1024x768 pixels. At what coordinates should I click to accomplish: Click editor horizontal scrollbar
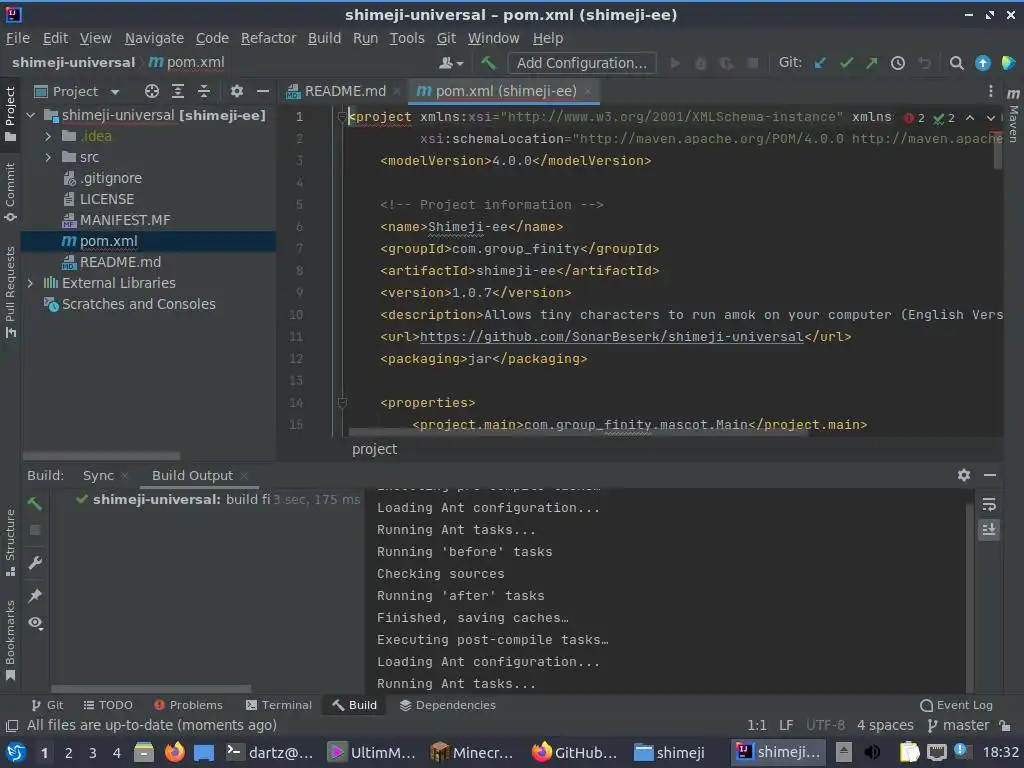click(x=578, y=432)
